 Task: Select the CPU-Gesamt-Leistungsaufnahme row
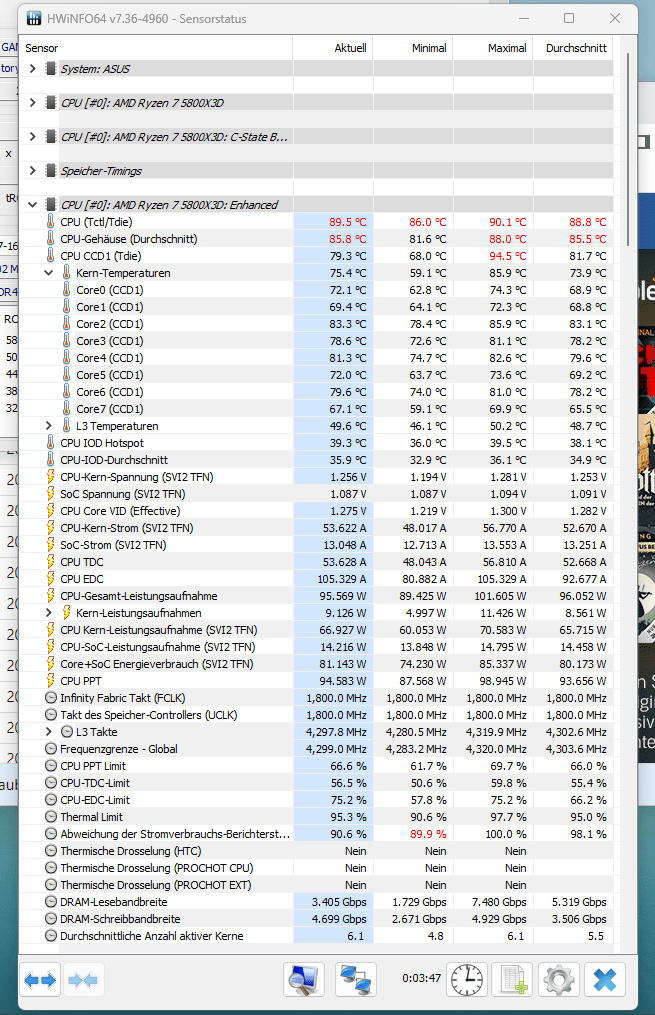[316, 596]
